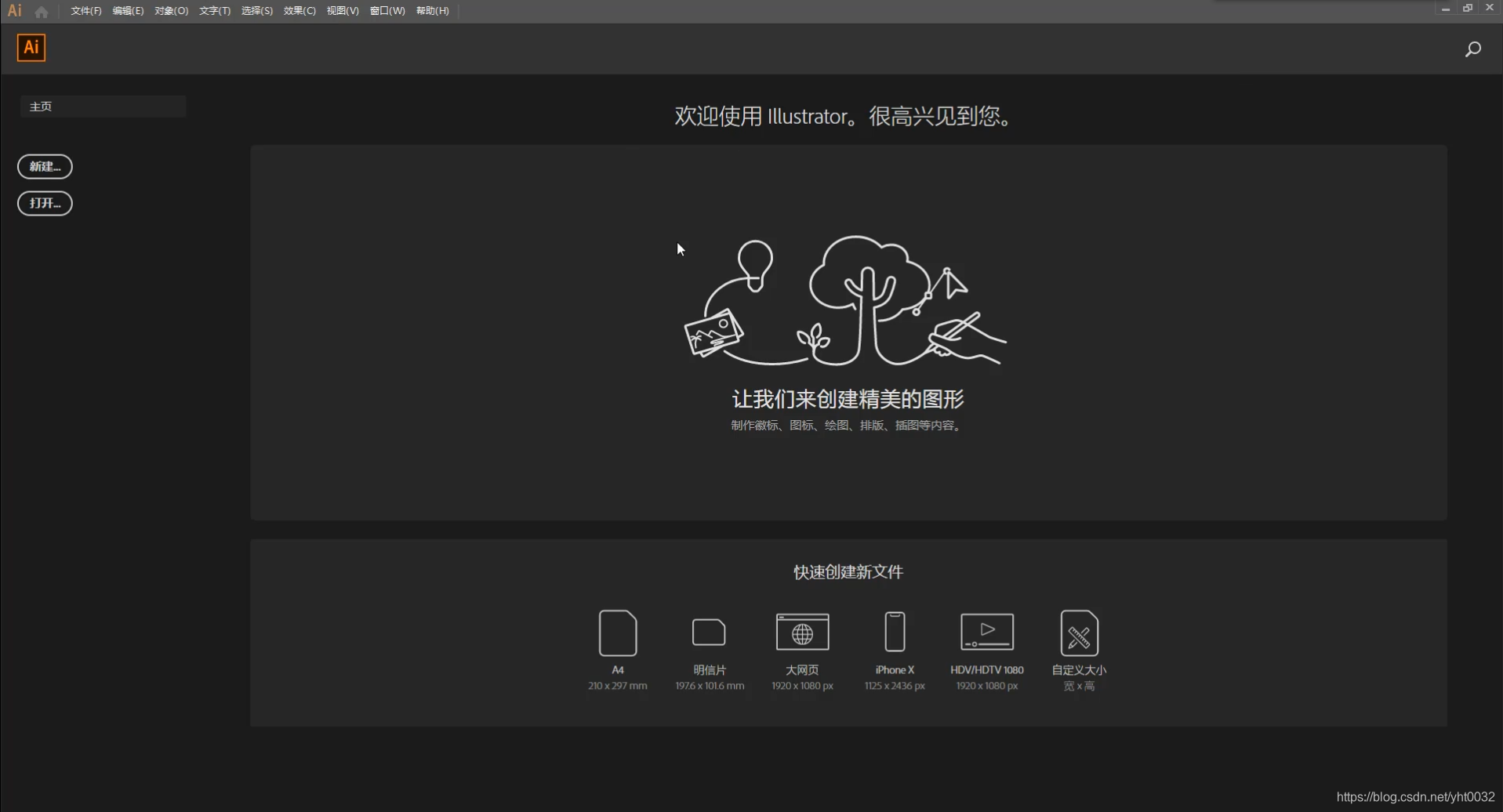Open the search magnifier icon
The height and width of the screenshot is (812, 1503).
[x=1473, y=49]
